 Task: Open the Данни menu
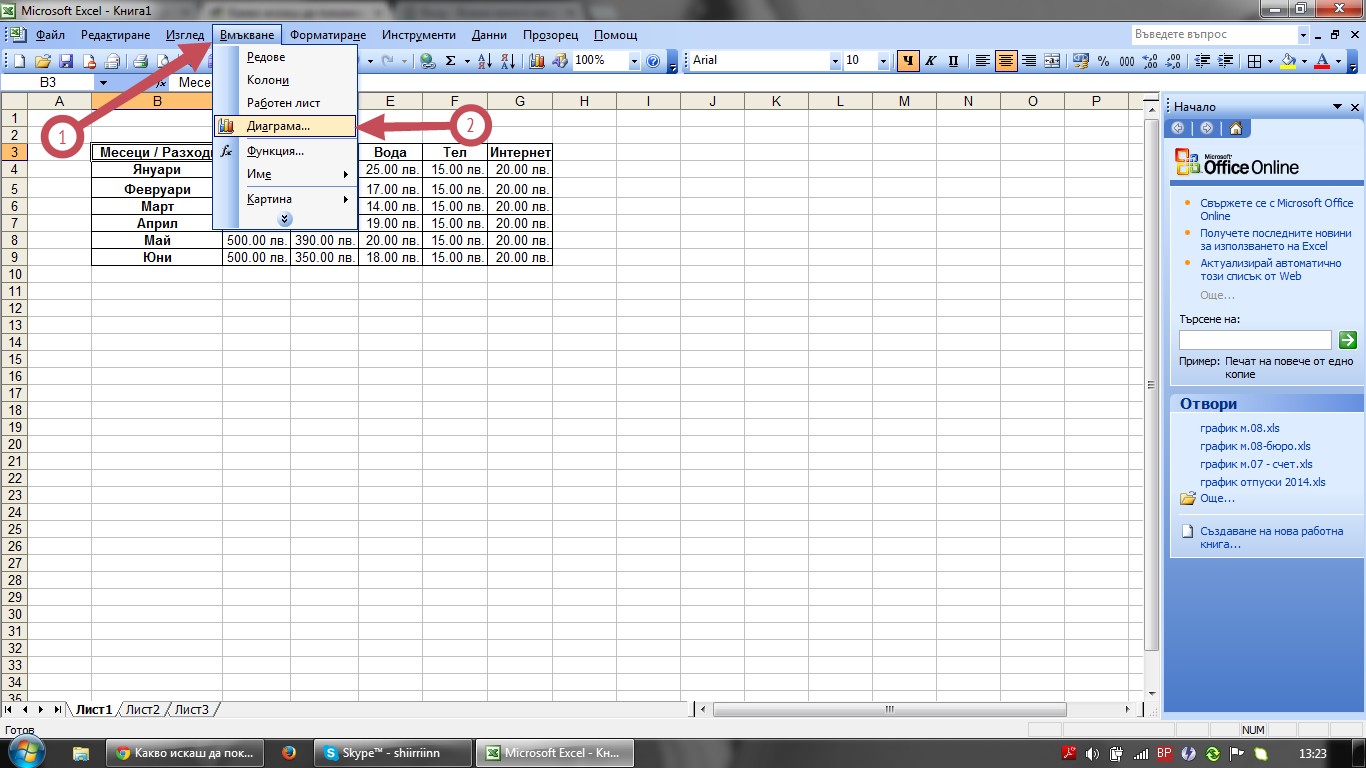489,35
